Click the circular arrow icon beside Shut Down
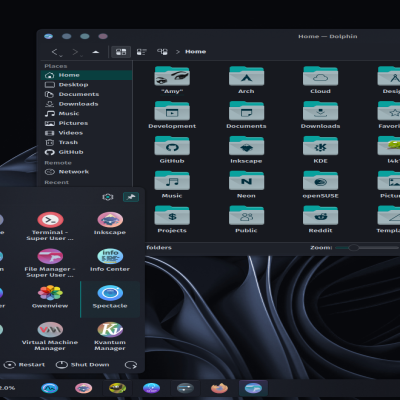Screen dimensions: 400x400 131,365
